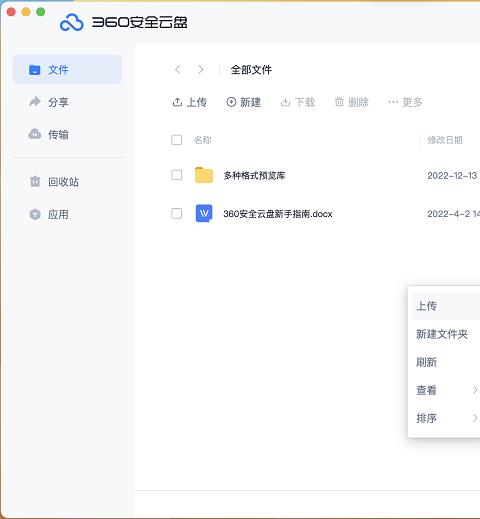480x519 pixels.
Task: Sort by the 名称 column header
Action: click(203, 140)
